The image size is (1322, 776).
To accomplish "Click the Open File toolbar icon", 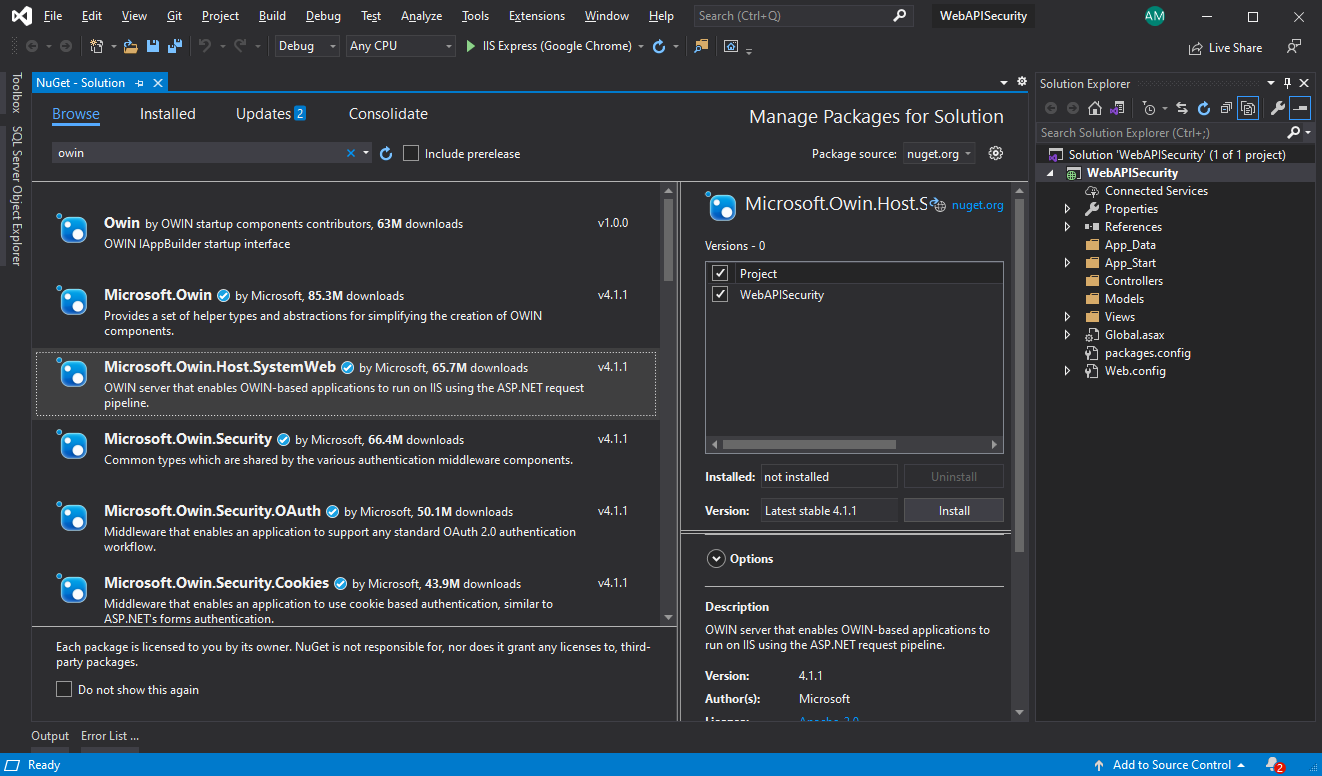I will (x=130, y=46).
